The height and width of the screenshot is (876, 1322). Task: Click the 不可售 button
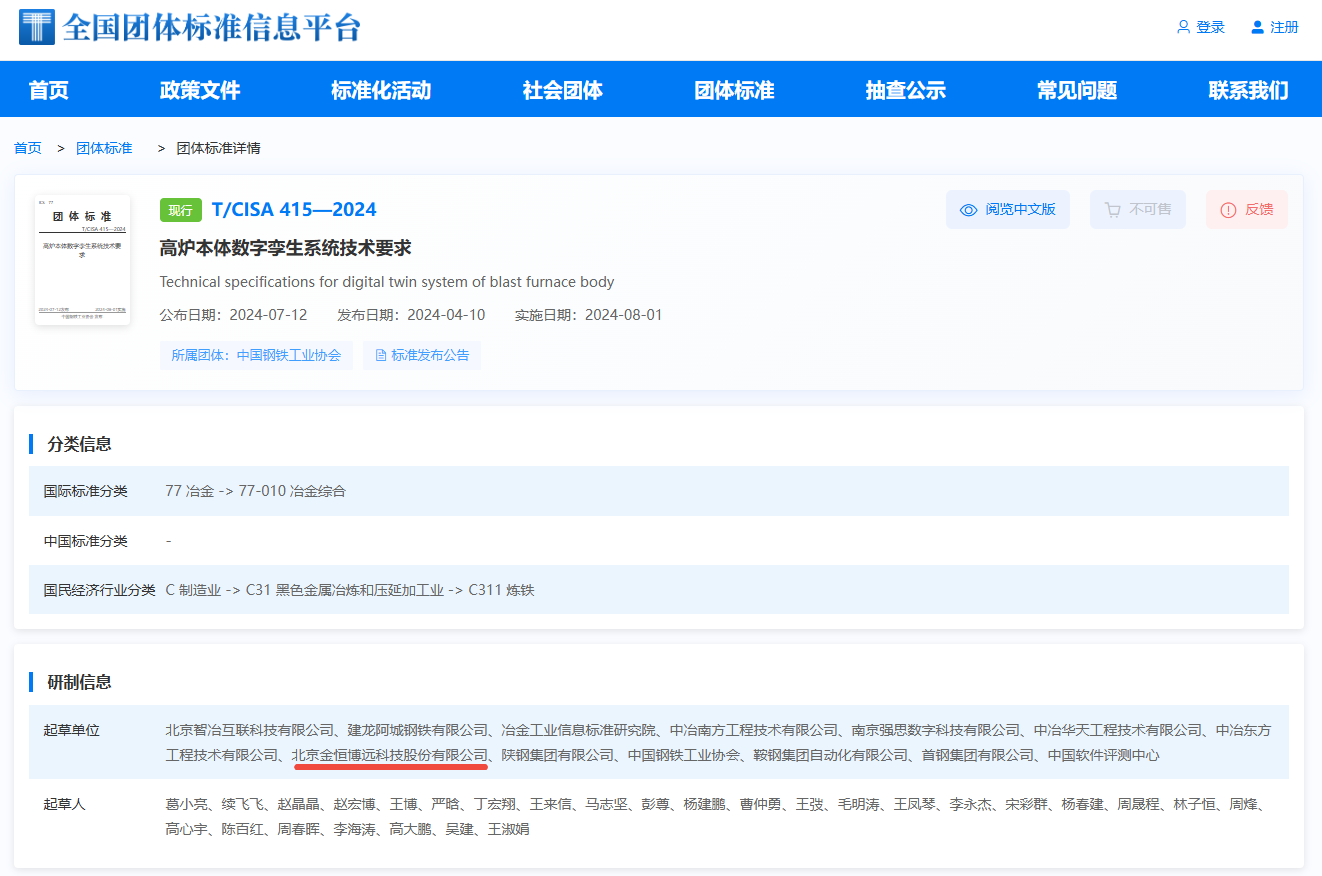[1138, 210]
